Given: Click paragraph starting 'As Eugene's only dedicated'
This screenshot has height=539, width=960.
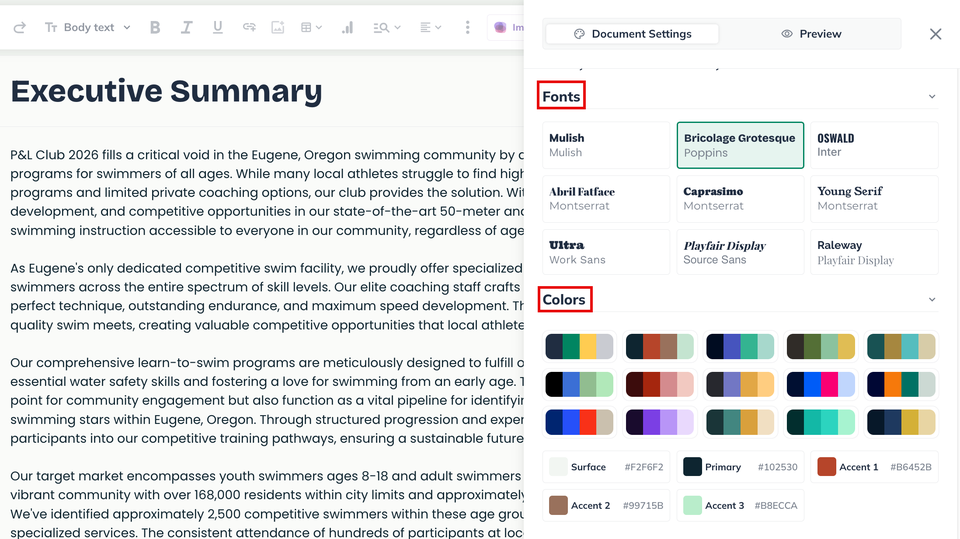Looking at the screenshot, I should (x=267, y=296).
